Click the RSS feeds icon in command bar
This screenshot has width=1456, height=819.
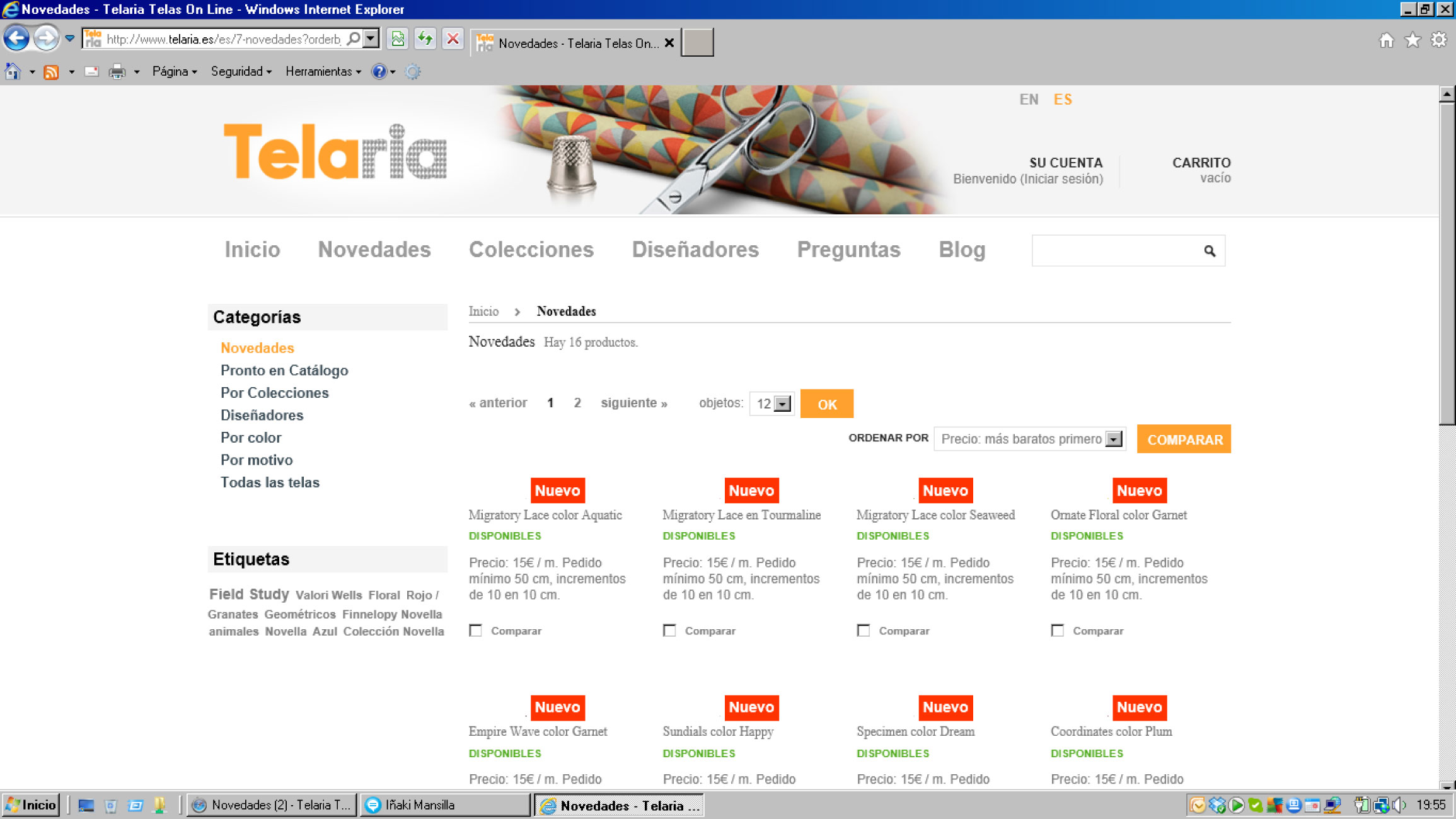51,72
